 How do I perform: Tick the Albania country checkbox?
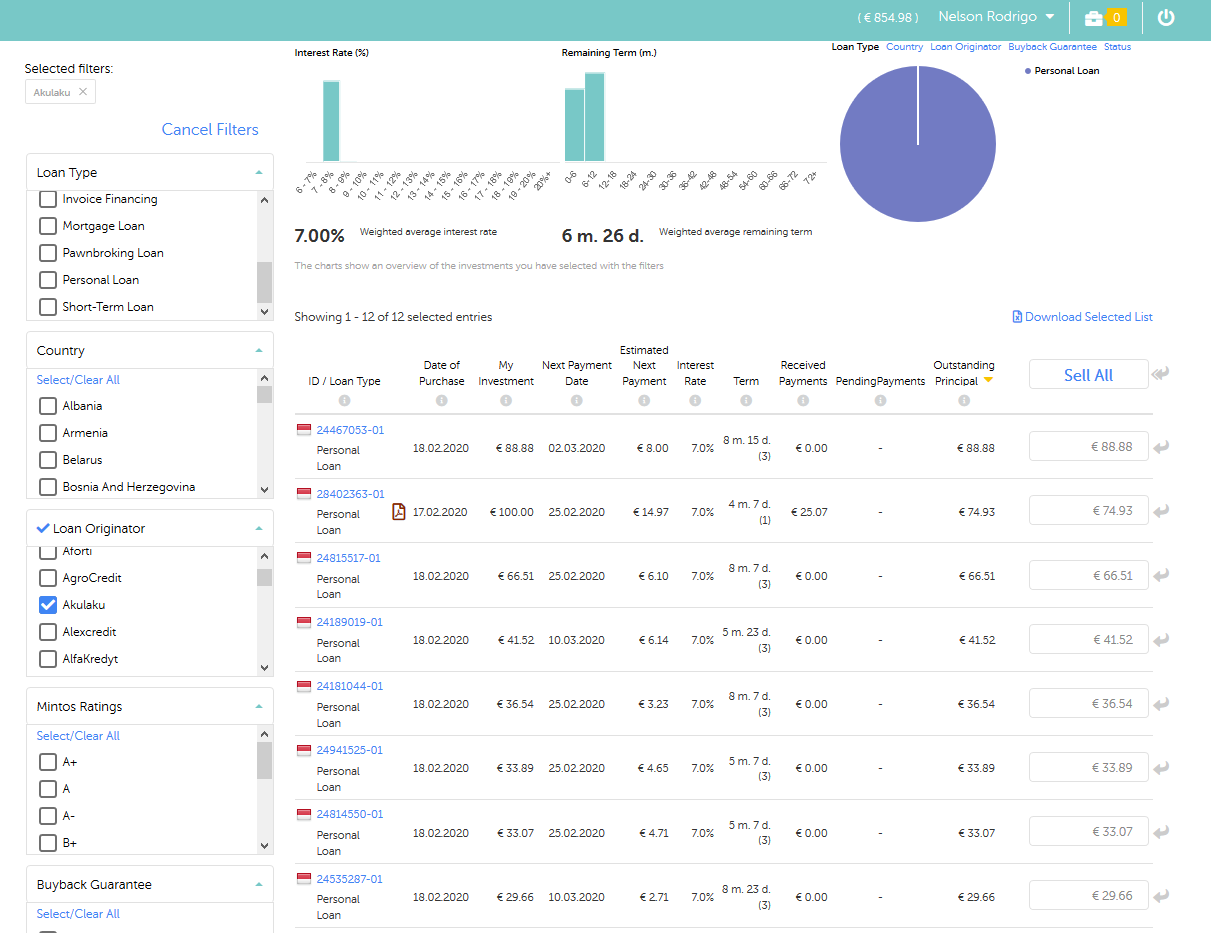coord(47,406)
